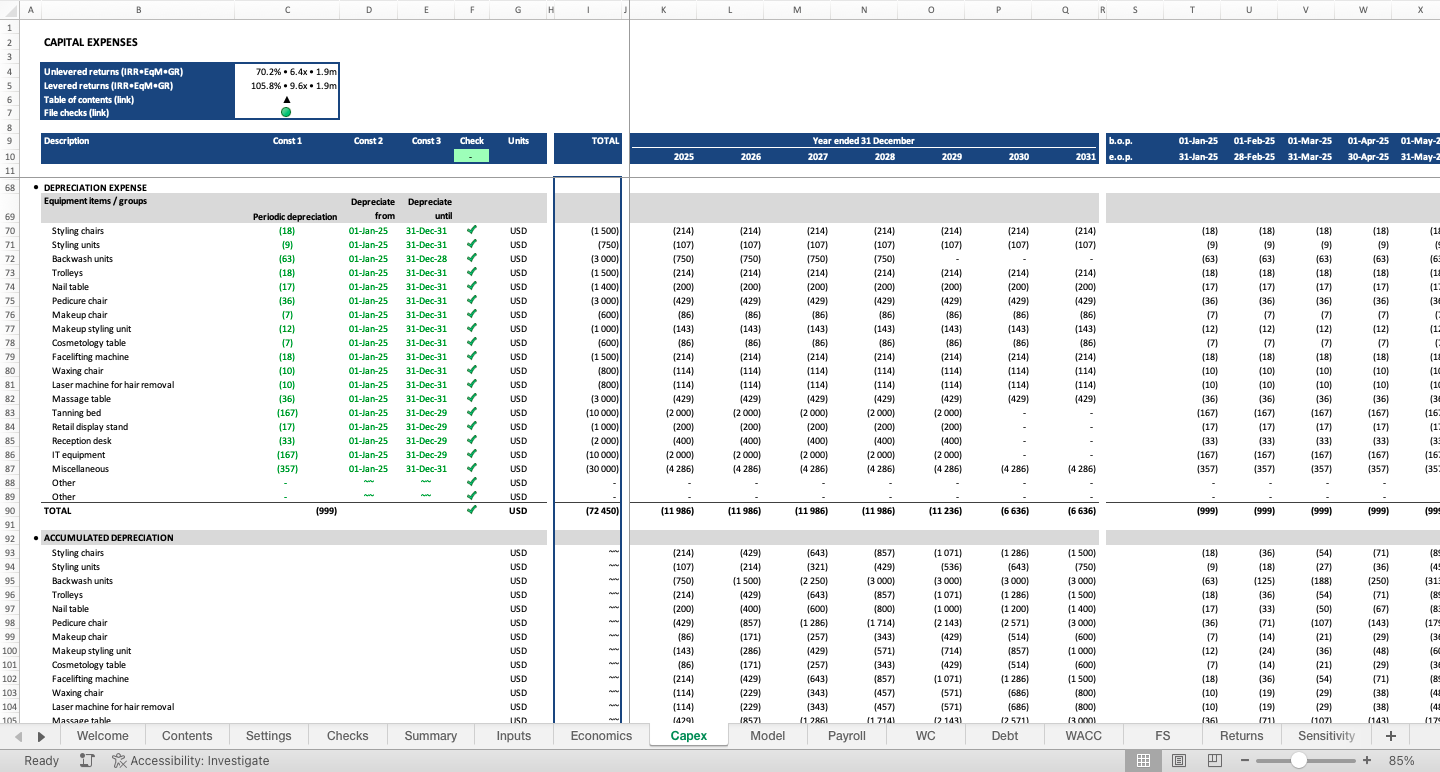Click the 85% zoom level

[1401, 760]
